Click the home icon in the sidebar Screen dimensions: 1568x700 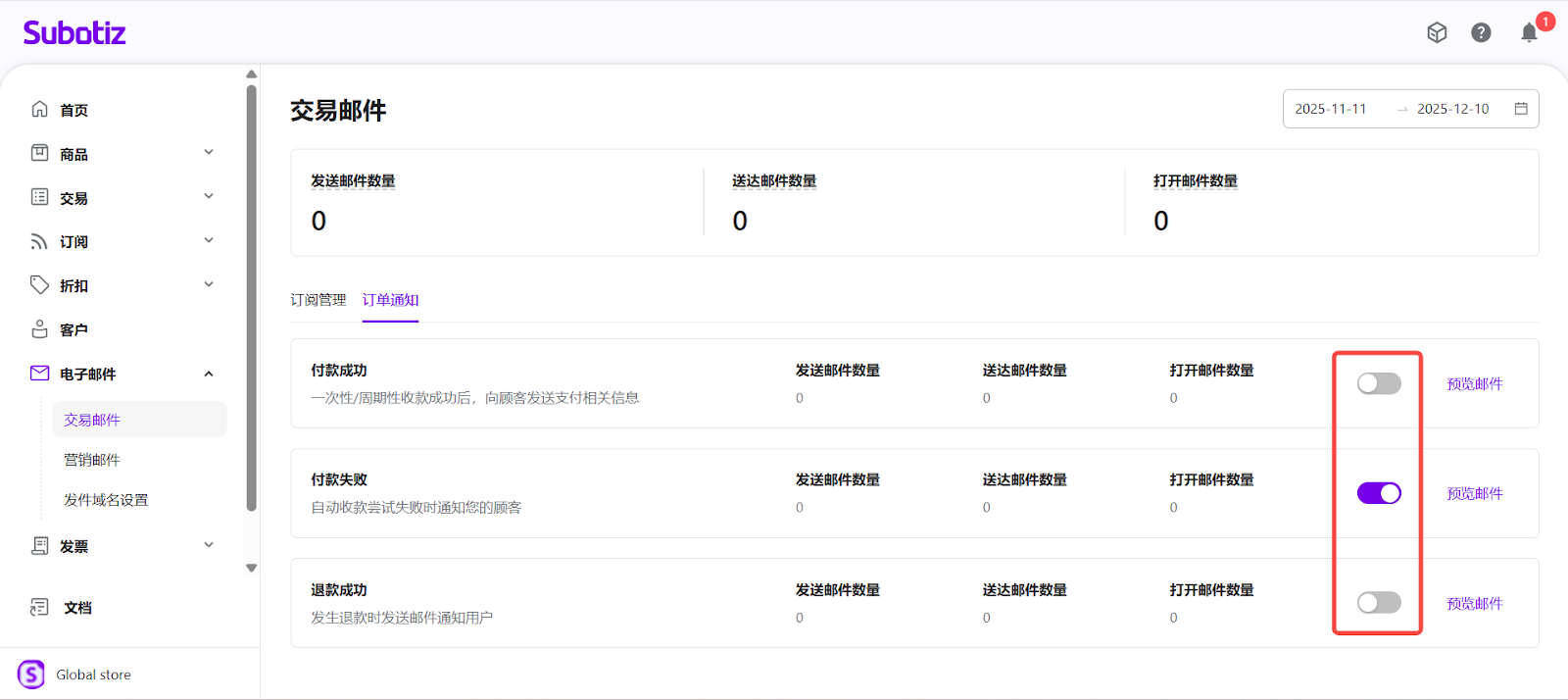click(39, 110)
